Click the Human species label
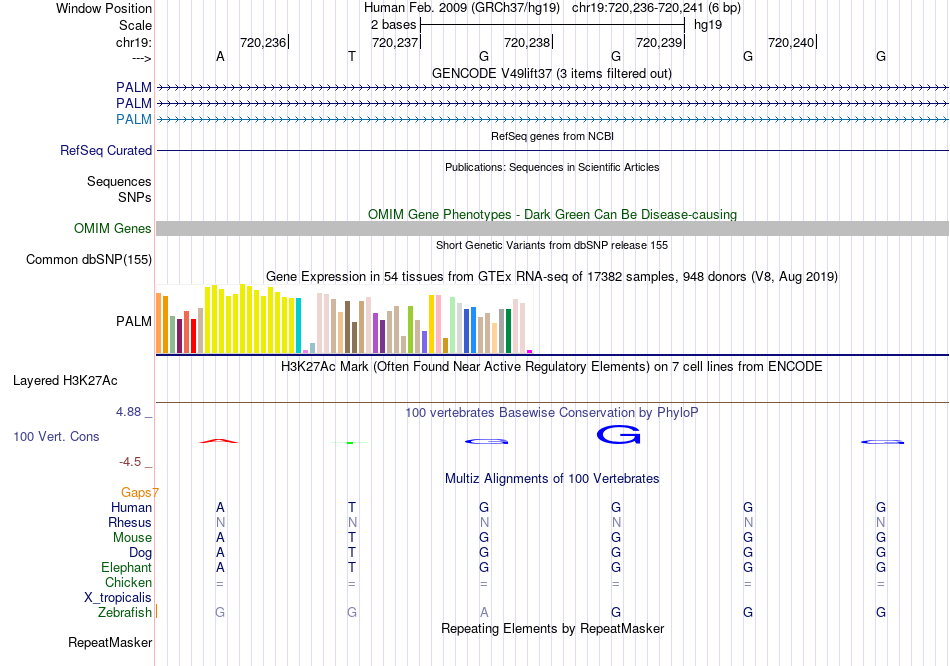This screenshot has width=950, height=666. point(131,508)
